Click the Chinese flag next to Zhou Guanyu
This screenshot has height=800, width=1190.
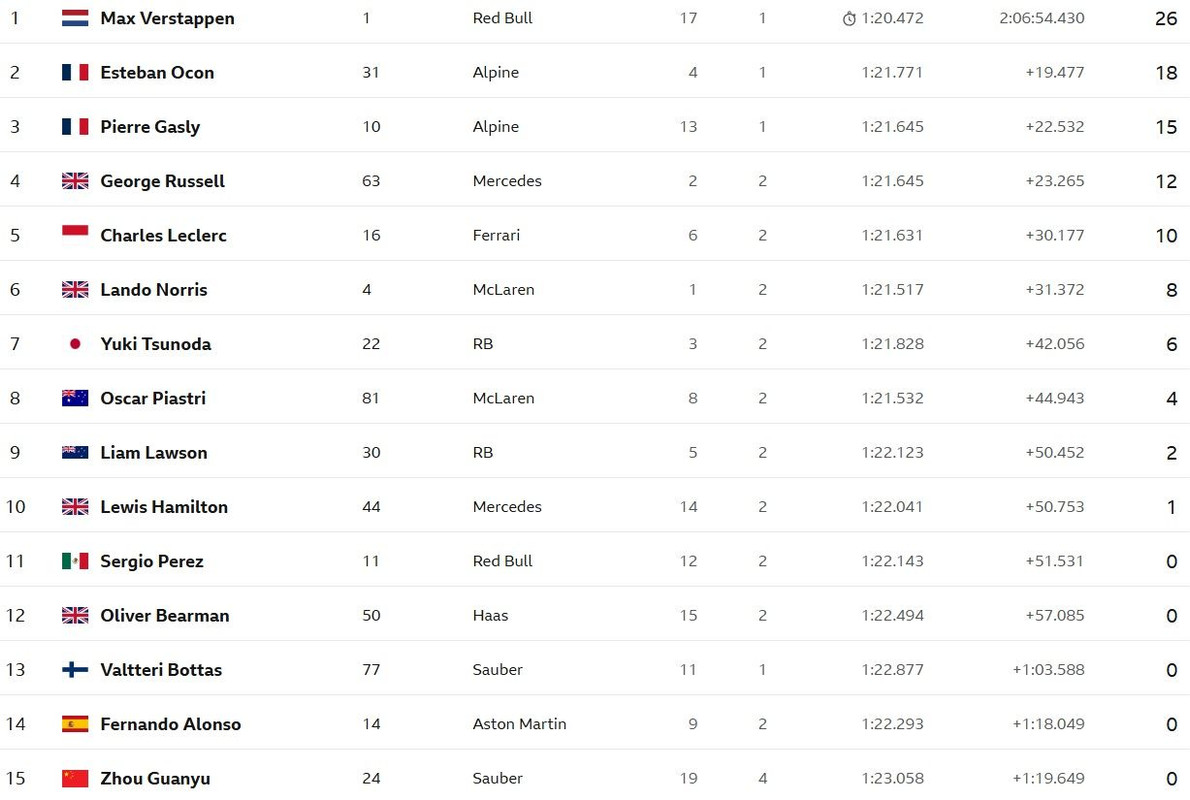click(x=75, y=778)
